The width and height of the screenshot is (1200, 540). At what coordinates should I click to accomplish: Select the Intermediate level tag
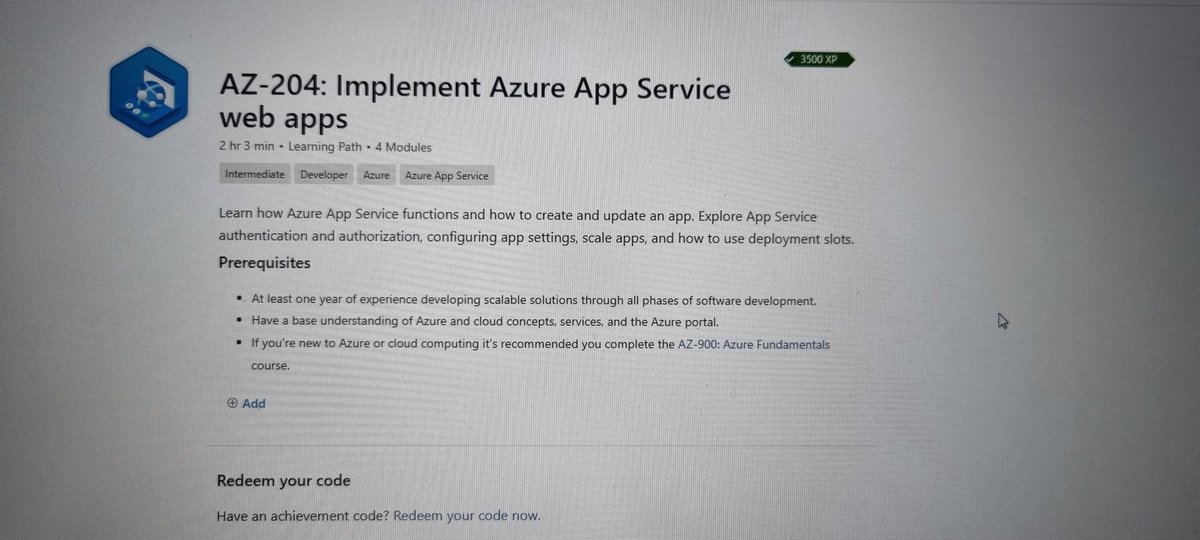(x=255, y=174)
